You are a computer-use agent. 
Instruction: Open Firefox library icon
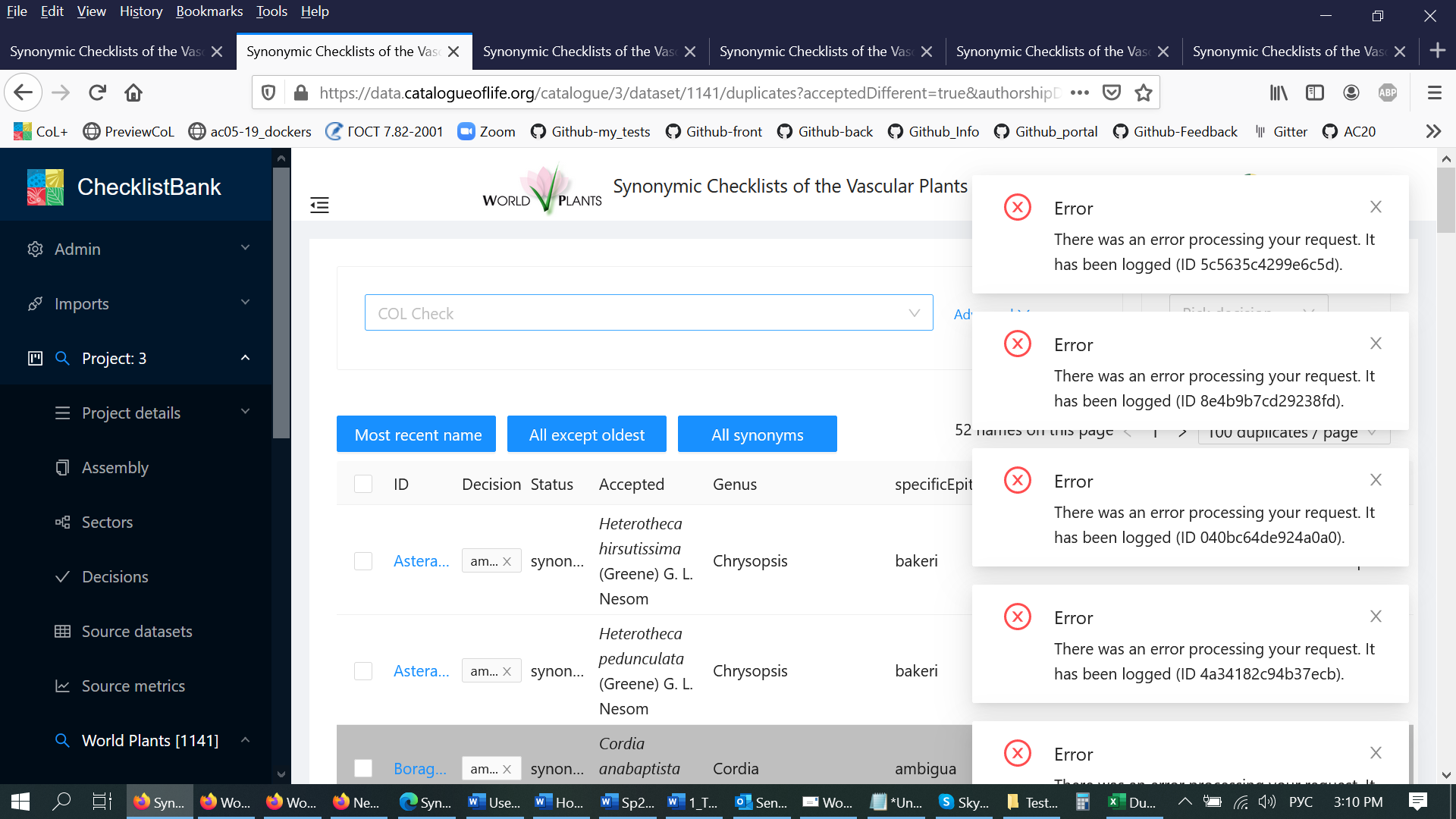(1279, 93)
